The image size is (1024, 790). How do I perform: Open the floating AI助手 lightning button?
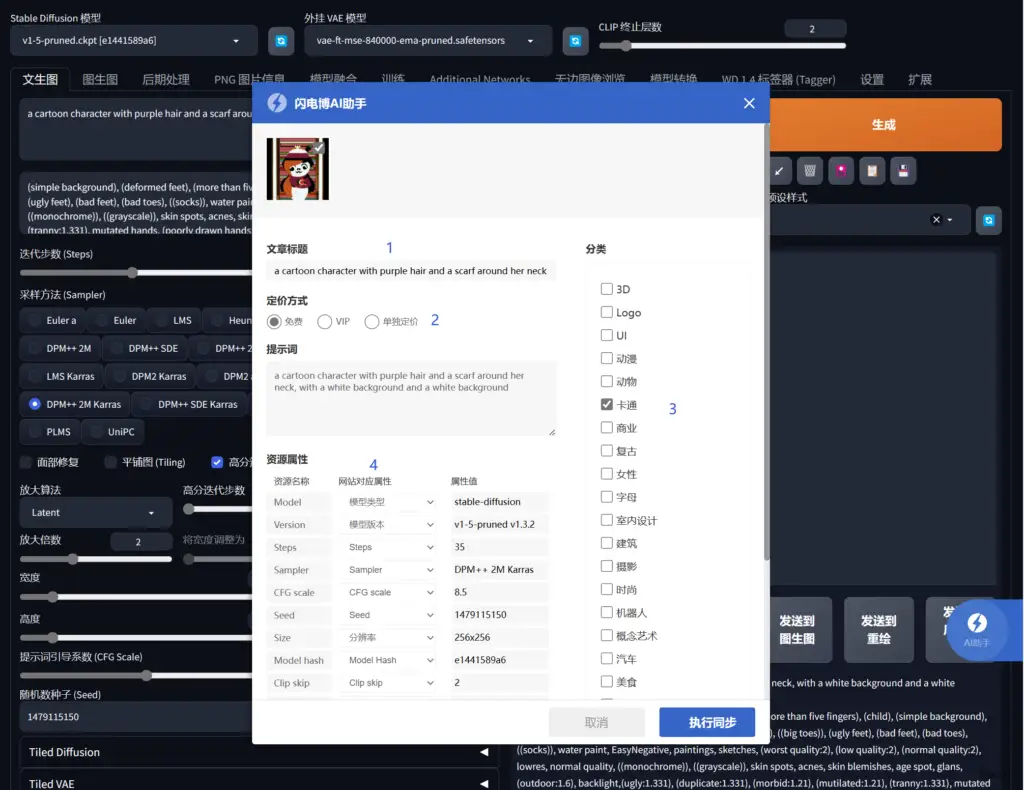click(976, 629)
